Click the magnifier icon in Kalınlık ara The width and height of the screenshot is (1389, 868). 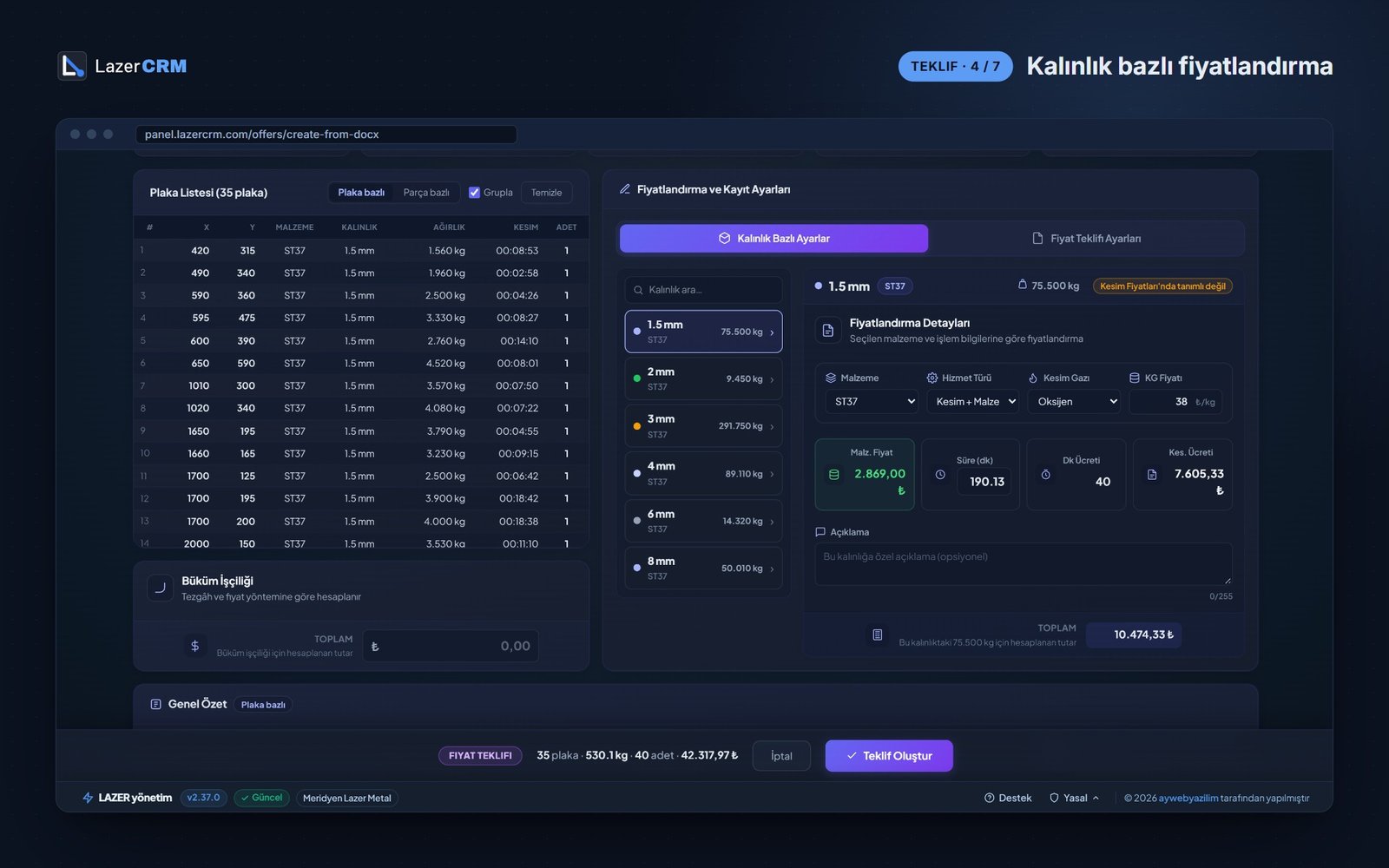[x=638, y=290]
